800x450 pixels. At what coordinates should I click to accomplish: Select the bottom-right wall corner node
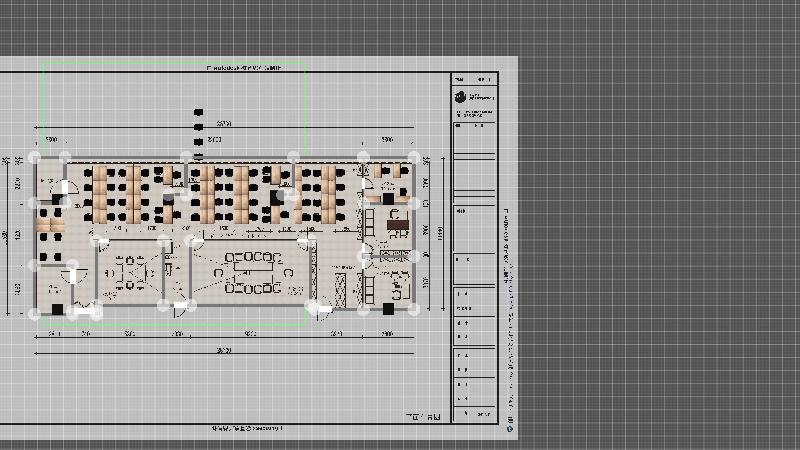tap(414, 311)
